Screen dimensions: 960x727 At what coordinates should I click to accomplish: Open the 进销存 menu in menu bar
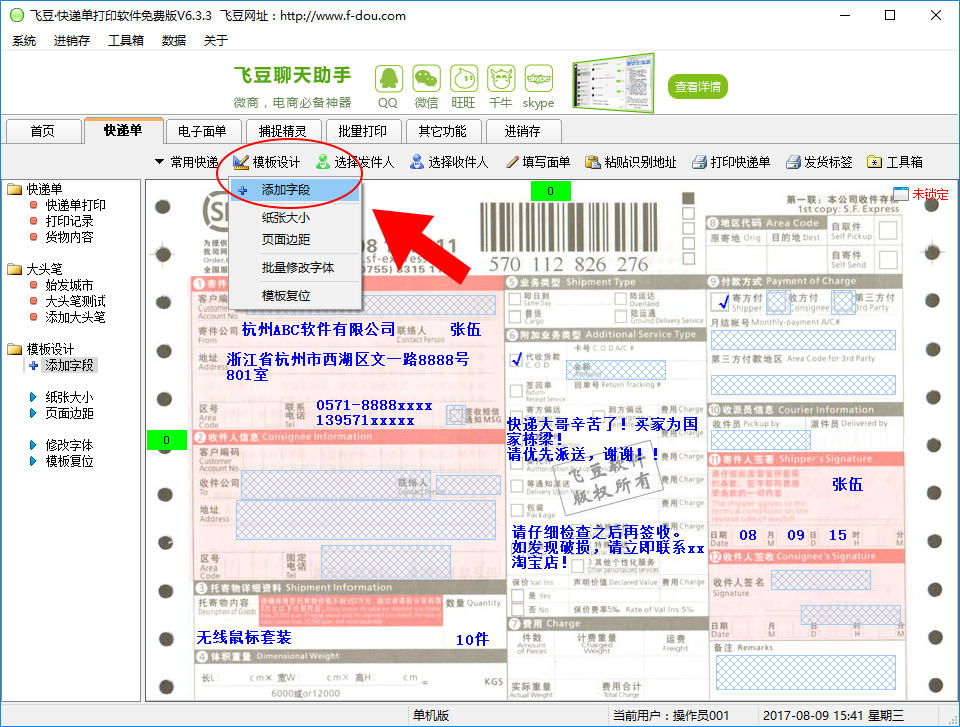[x=72, y=40]
